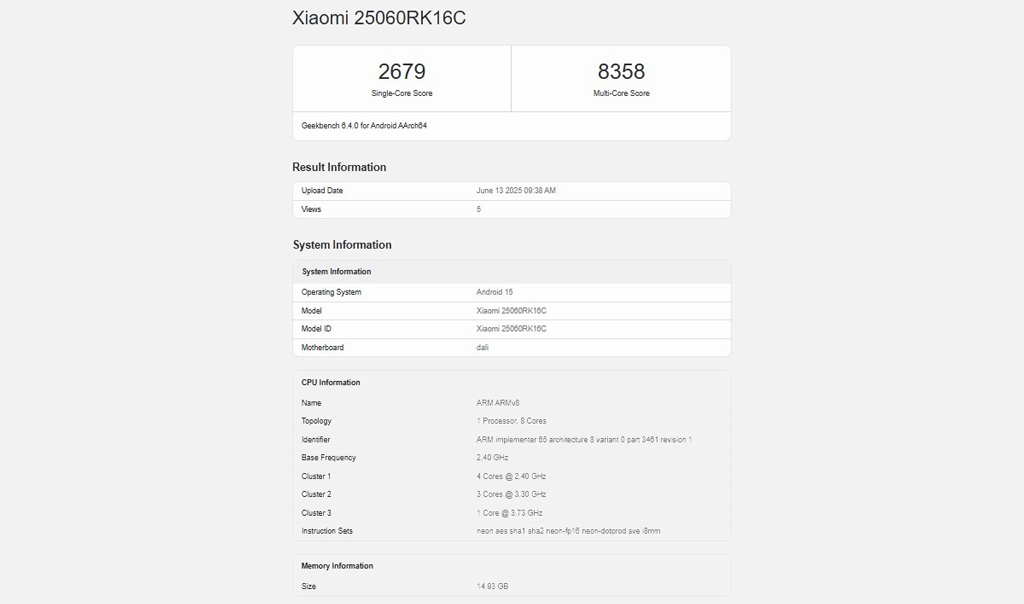The image size is (1024, 604).
Task: Click the Views row label
Action: click(311, 210)
